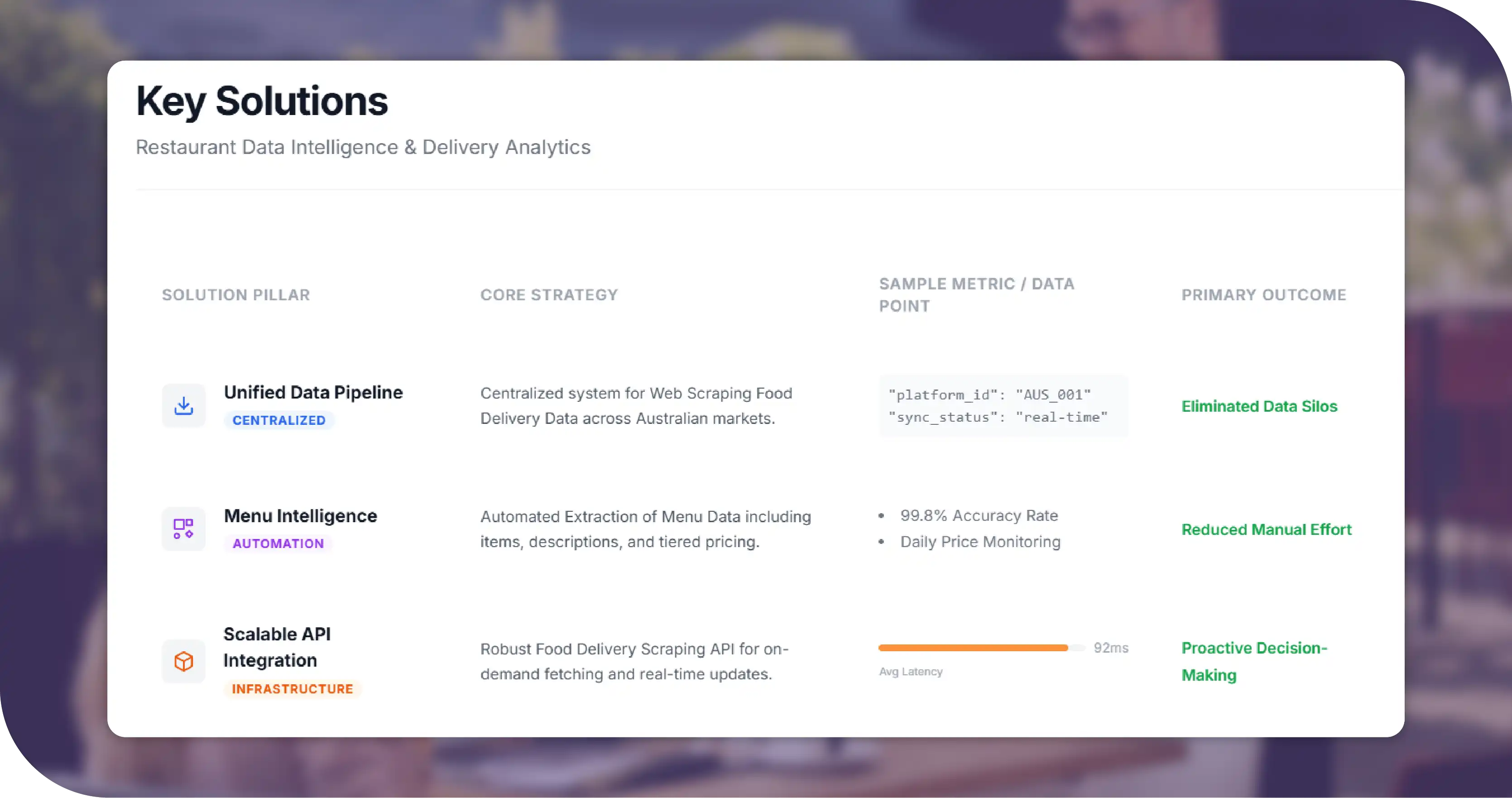The height and width of the screenshot is (798, 1512).
Task: Click the Daily Price Monitoring bullet
Action: [x=980, y=542]
